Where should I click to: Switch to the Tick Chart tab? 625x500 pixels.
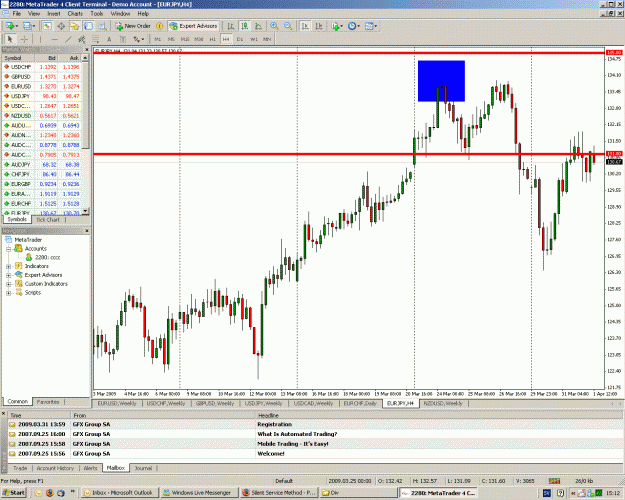(47, 220)
